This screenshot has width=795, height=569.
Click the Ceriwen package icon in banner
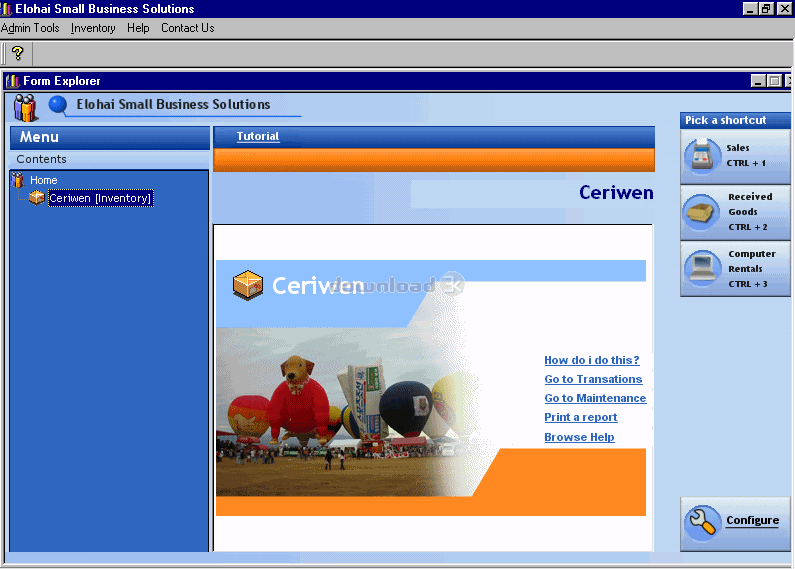(247, 285)
